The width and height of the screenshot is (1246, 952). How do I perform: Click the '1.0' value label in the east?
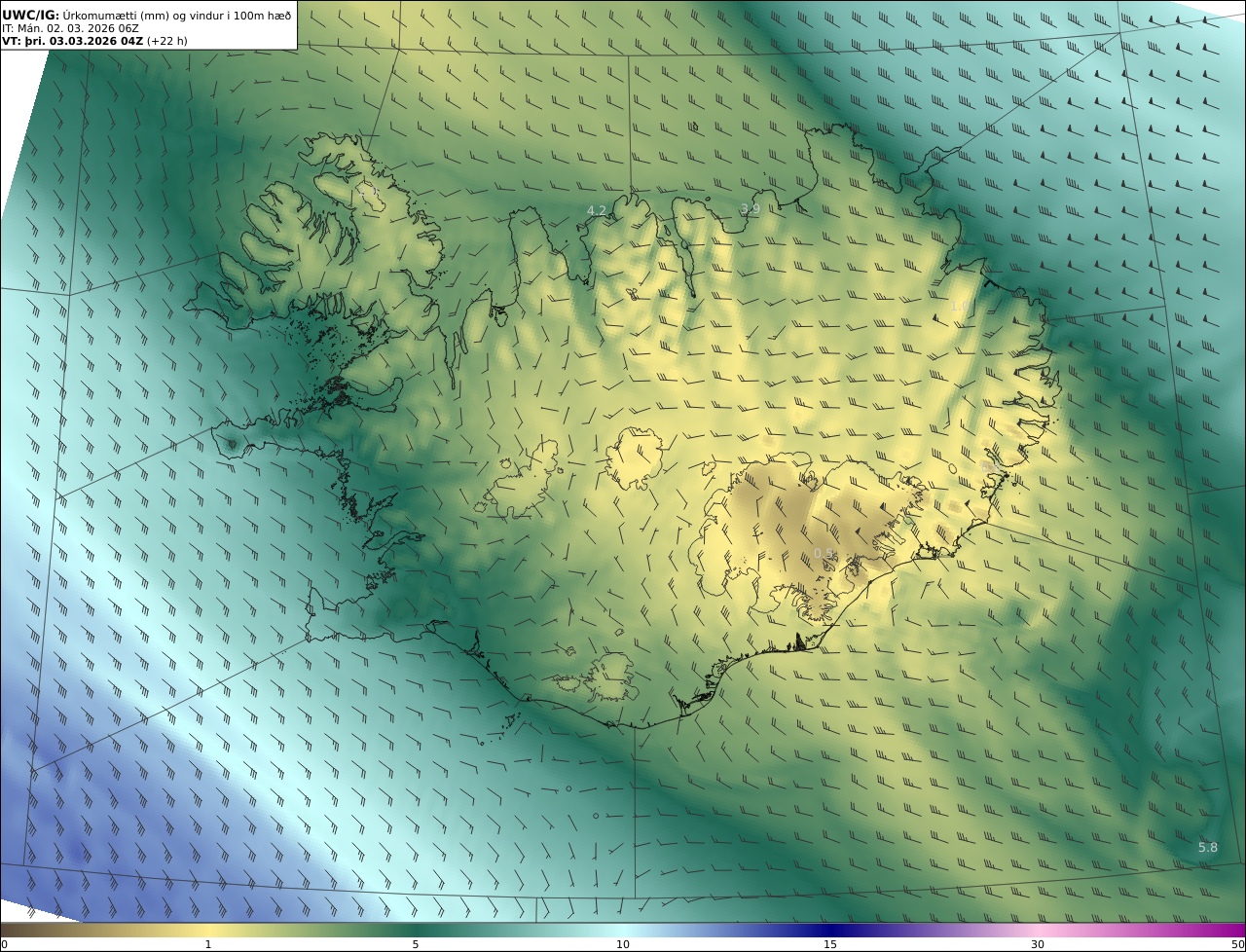pyautogui.click(x=959, y=306)
